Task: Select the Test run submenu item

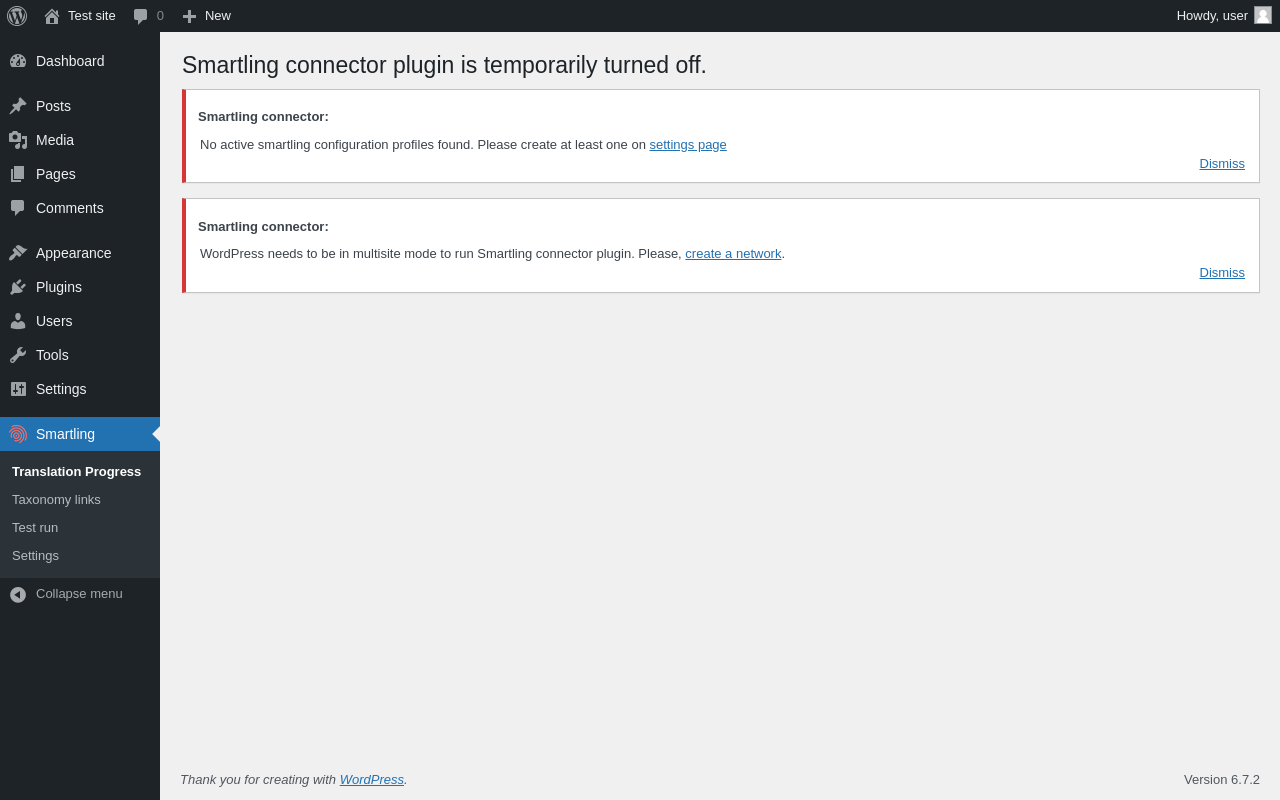Action: (x=35, y=528)
